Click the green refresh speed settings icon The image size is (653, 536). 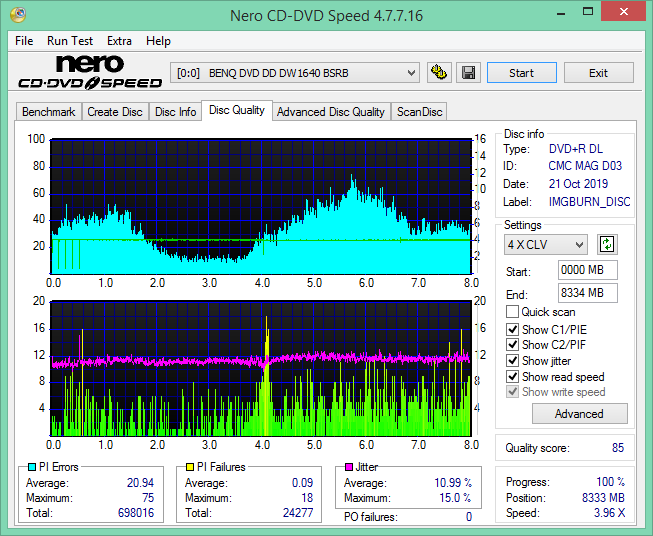pyautogui.click(x=607, y=244)
